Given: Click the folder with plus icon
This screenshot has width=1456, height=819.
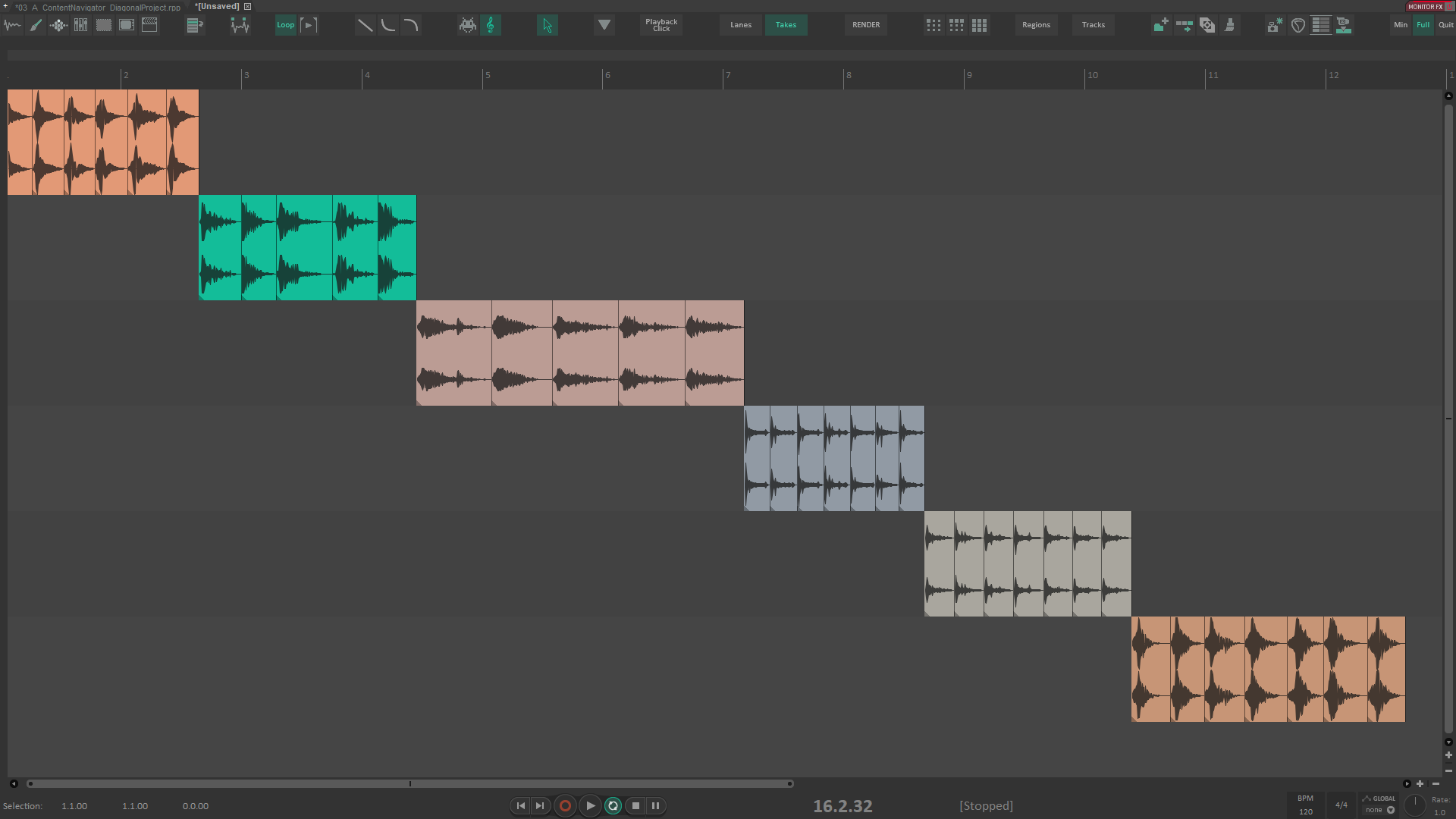Looking at the screenshot, I should click(x=1161, y=25).
